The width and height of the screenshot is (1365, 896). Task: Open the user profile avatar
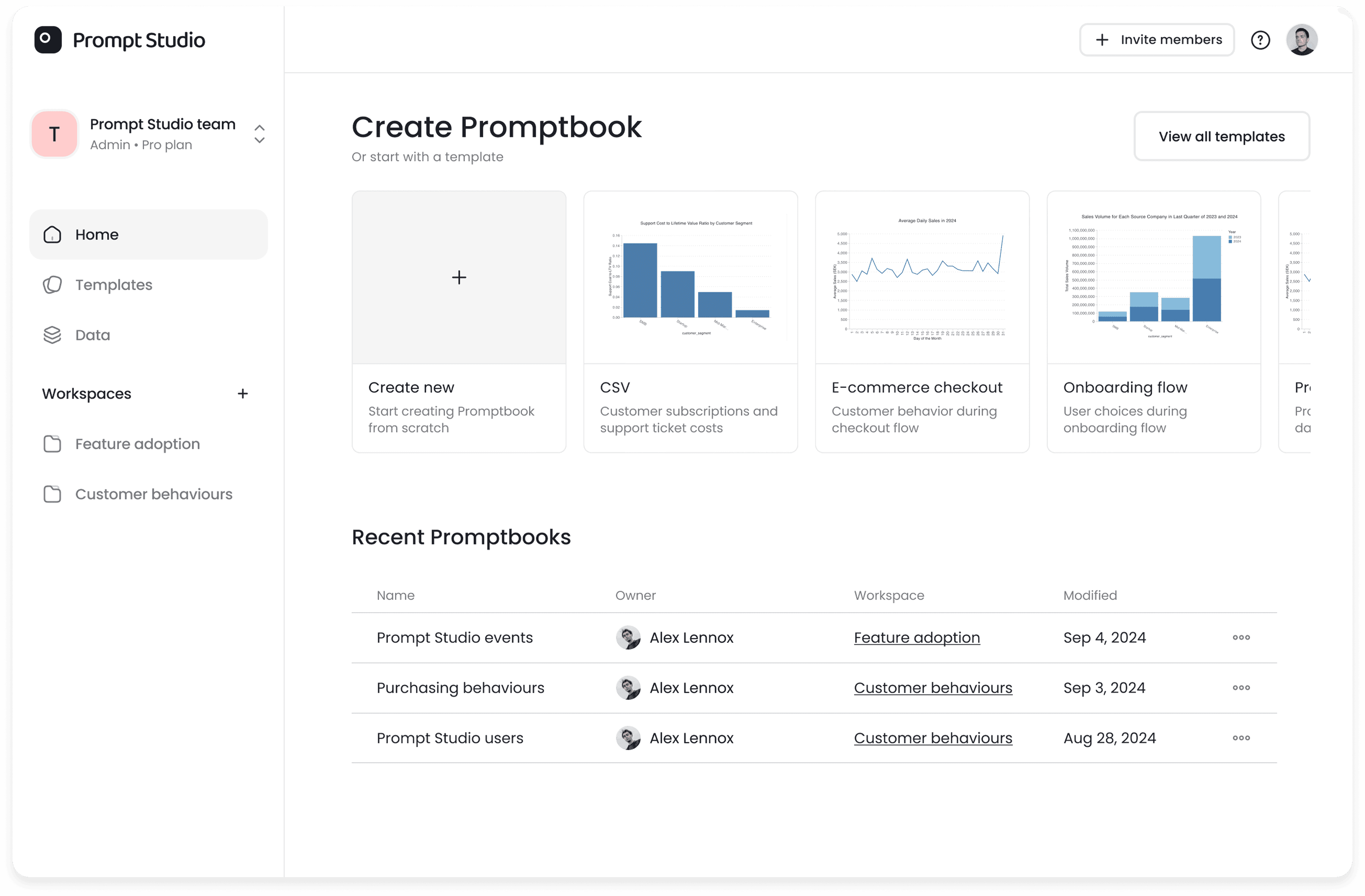(x=1301, y=39)
